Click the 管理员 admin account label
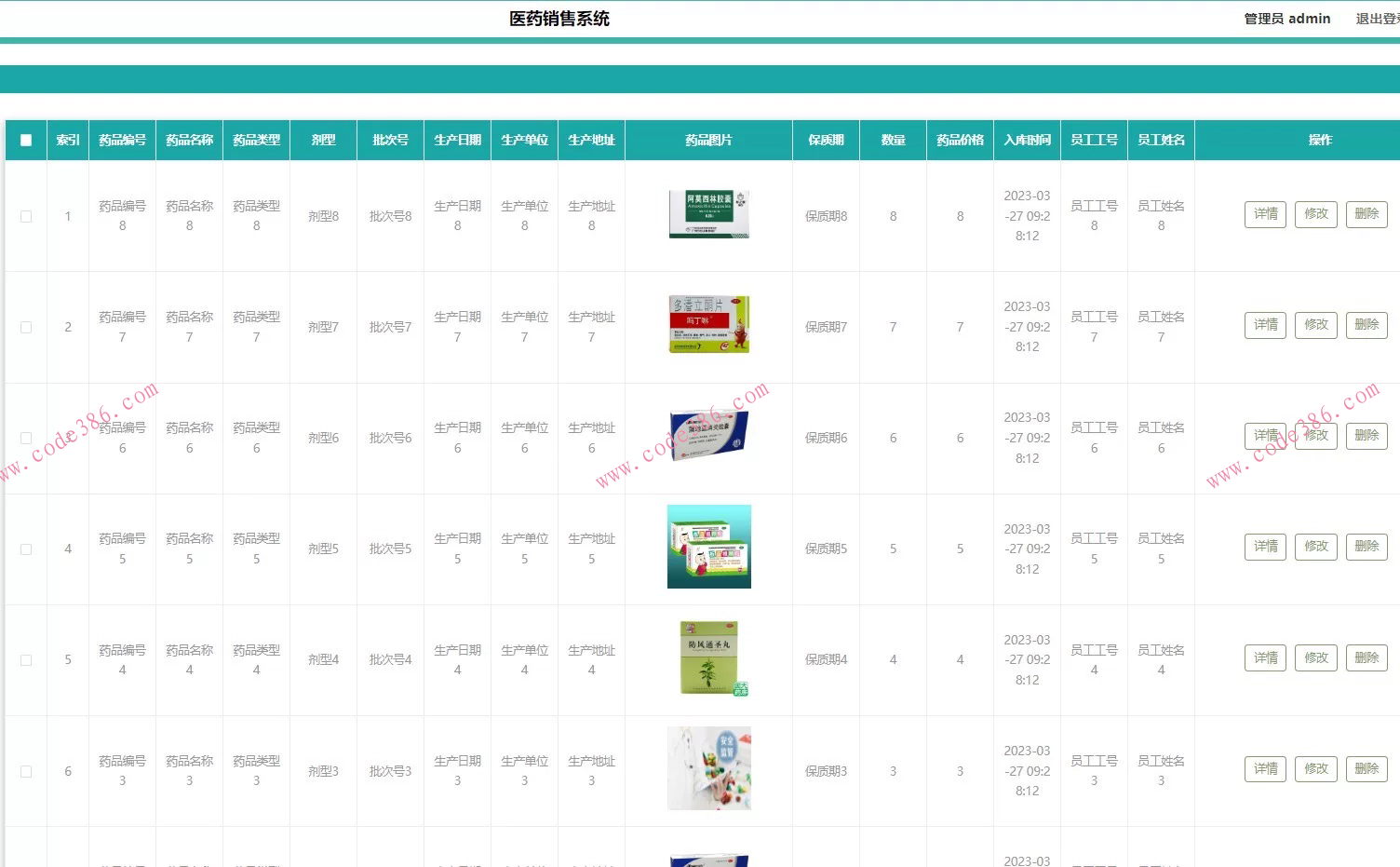Viewport: 1400px width, 867px height. click(x=1287, y=18)
